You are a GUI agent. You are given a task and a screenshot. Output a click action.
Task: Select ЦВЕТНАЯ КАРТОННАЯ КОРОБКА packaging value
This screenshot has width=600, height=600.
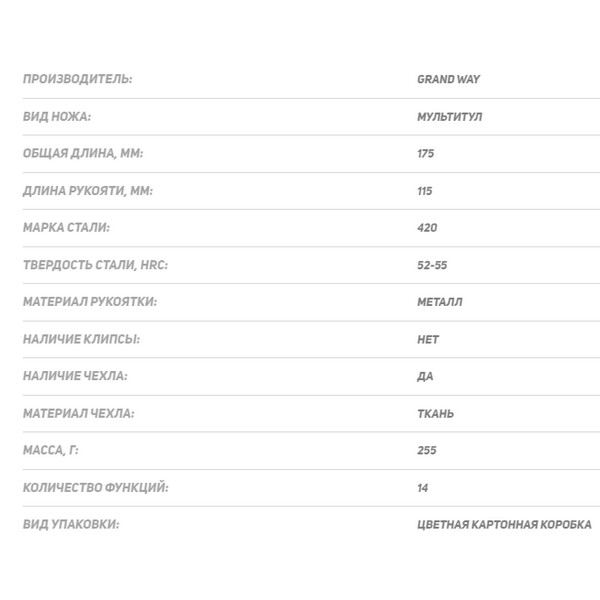pos(504,525)
